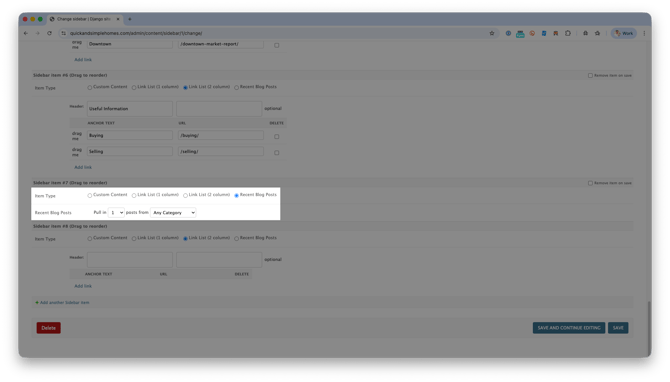Screen dimensions: 670x382
Task: Check Remove item on save for item #6
Action: 591,76
